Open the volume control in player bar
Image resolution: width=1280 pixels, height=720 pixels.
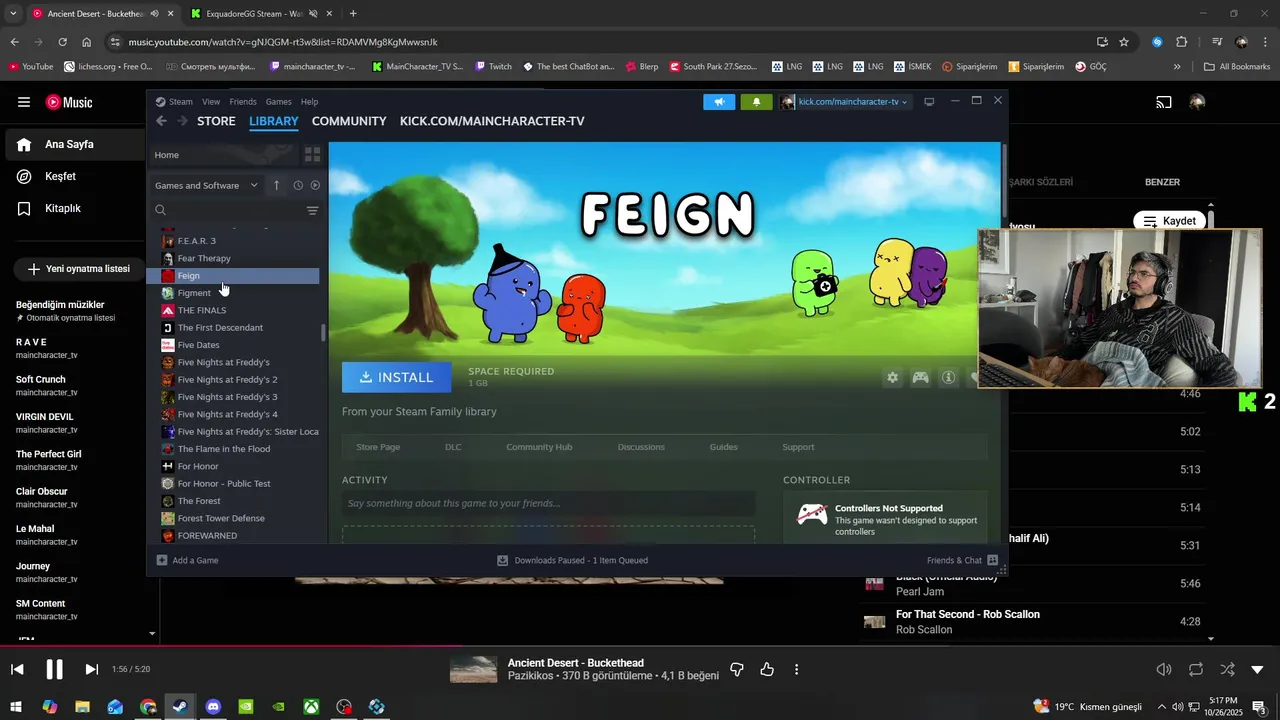1164,669
